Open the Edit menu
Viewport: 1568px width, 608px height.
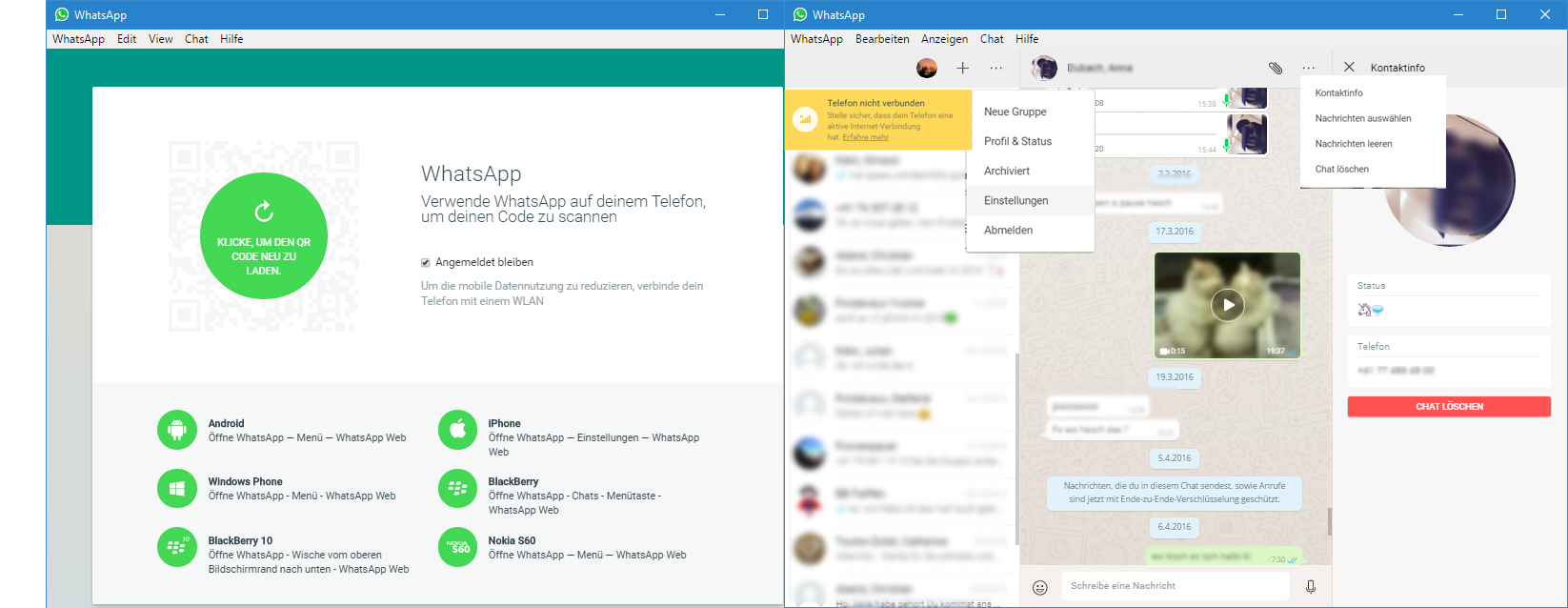tap(127, 39)
